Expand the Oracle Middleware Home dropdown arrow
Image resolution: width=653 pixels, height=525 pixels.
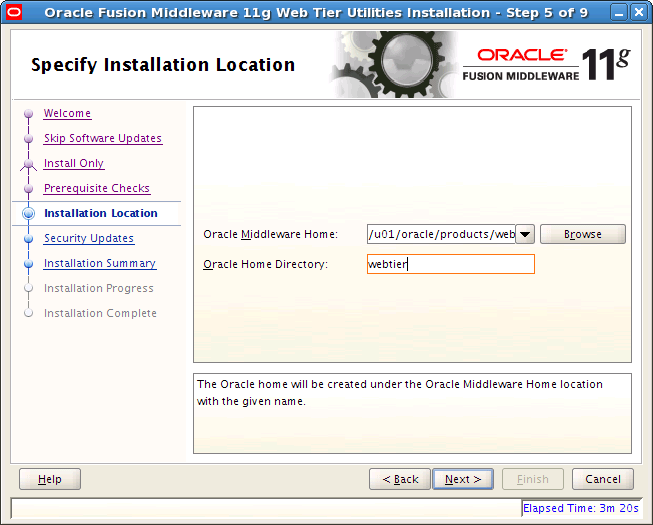point(525,234)
